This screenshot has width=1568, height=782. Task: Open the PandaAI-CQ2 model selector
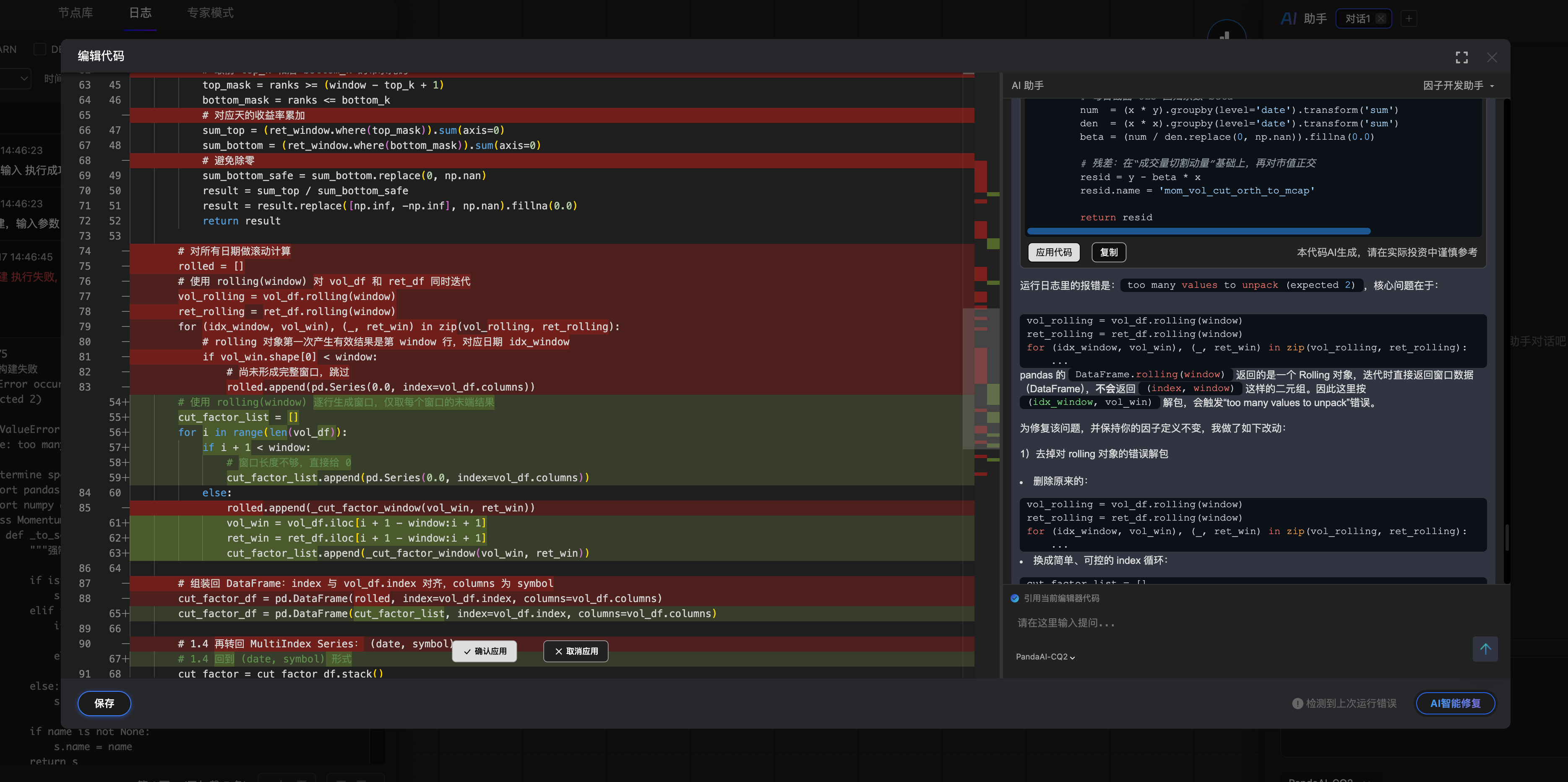[x=1045, y=657]
